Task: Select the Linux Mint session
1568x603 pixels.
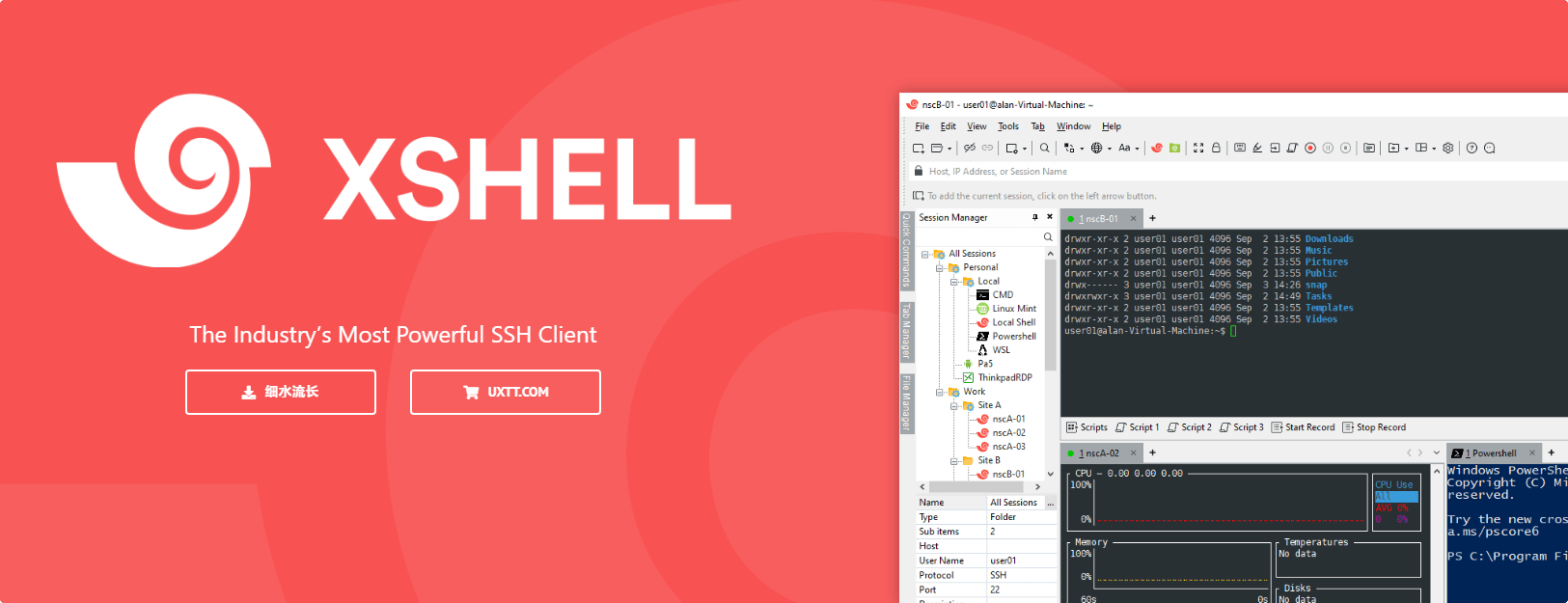Action: coord(1013,309)
